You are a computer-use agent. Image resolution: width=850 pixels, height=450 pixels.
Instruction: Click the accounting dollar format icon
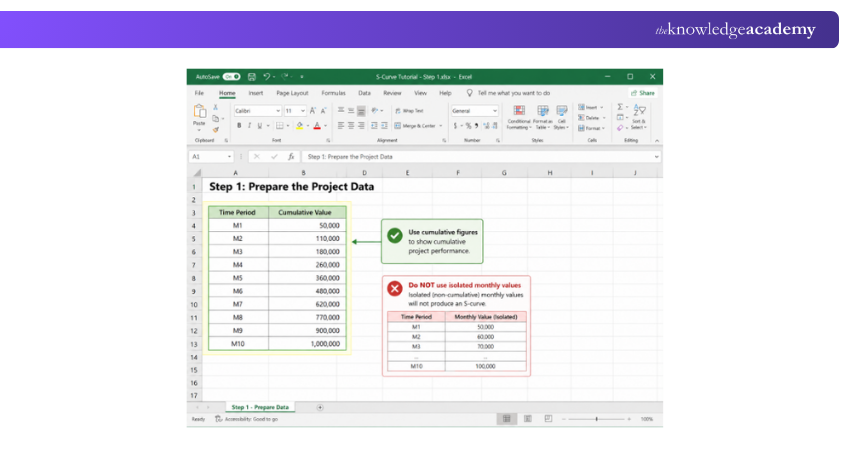455,126
